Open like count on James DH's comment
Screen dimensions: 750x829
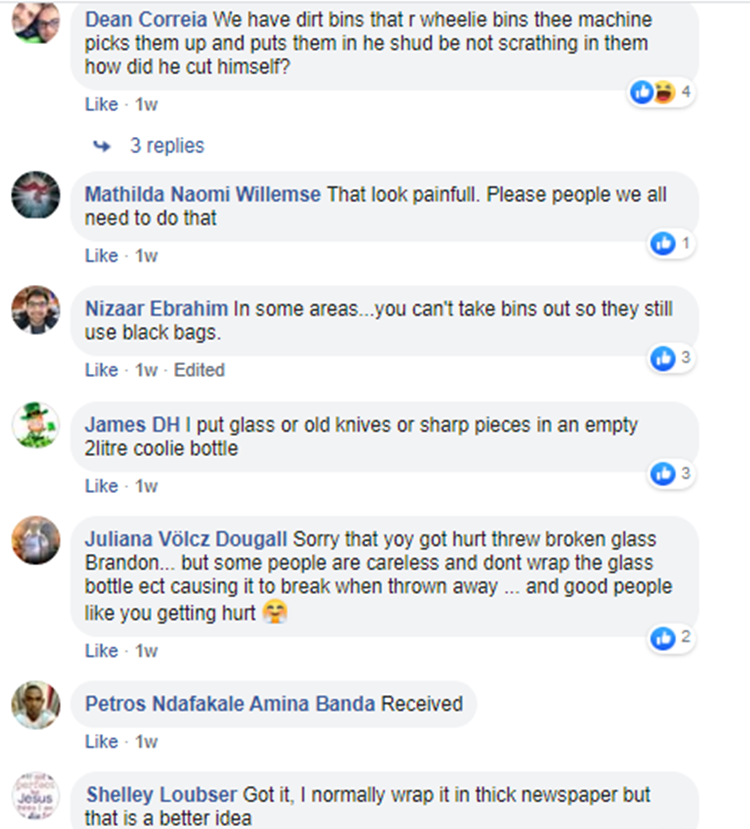pos(671,474)
